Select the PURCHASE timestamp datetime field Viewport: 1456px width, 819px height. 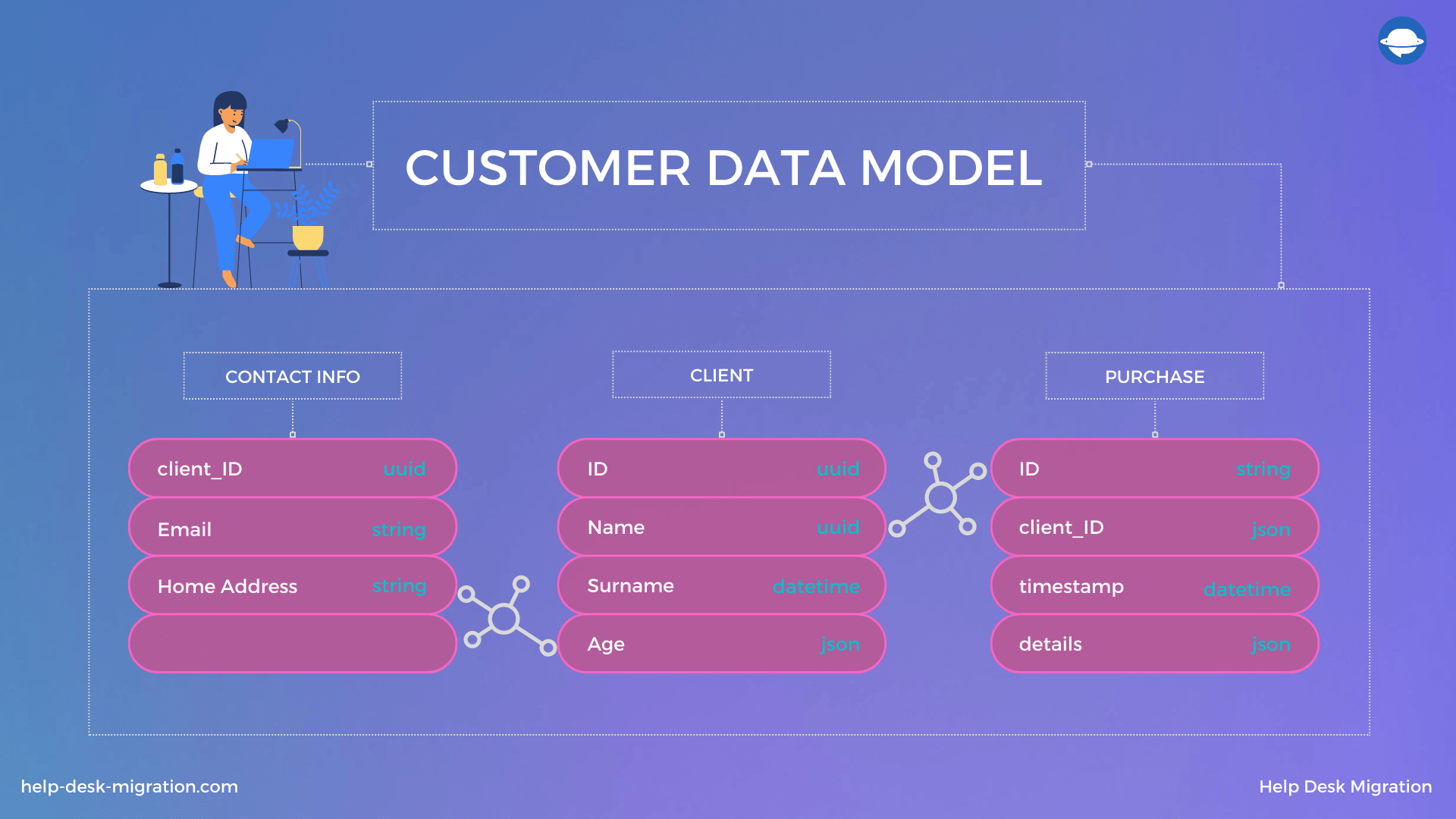[1152, 585]
